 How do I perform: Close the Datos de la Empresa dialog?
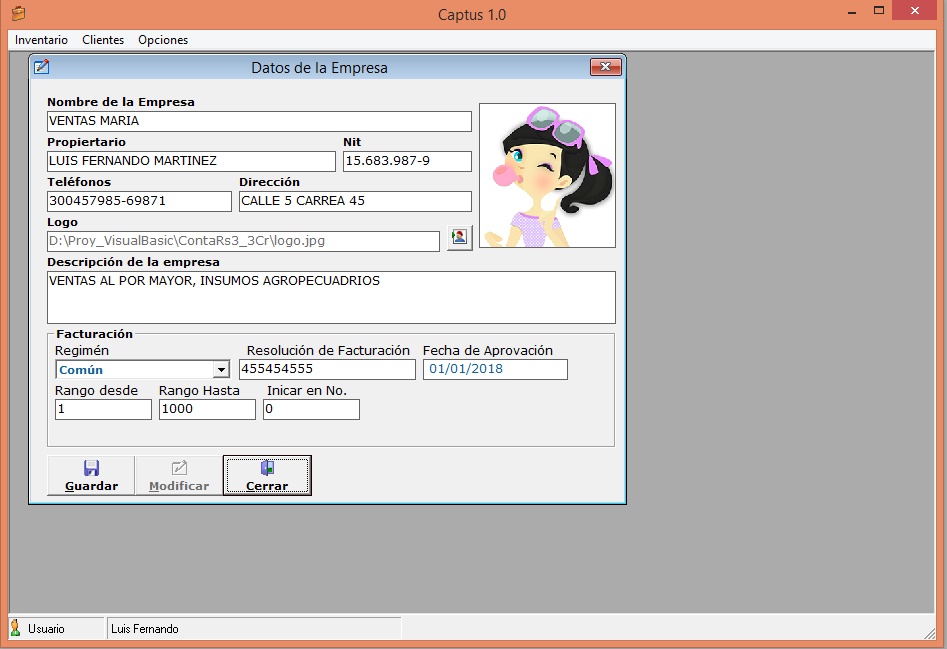tap(605, 68)
